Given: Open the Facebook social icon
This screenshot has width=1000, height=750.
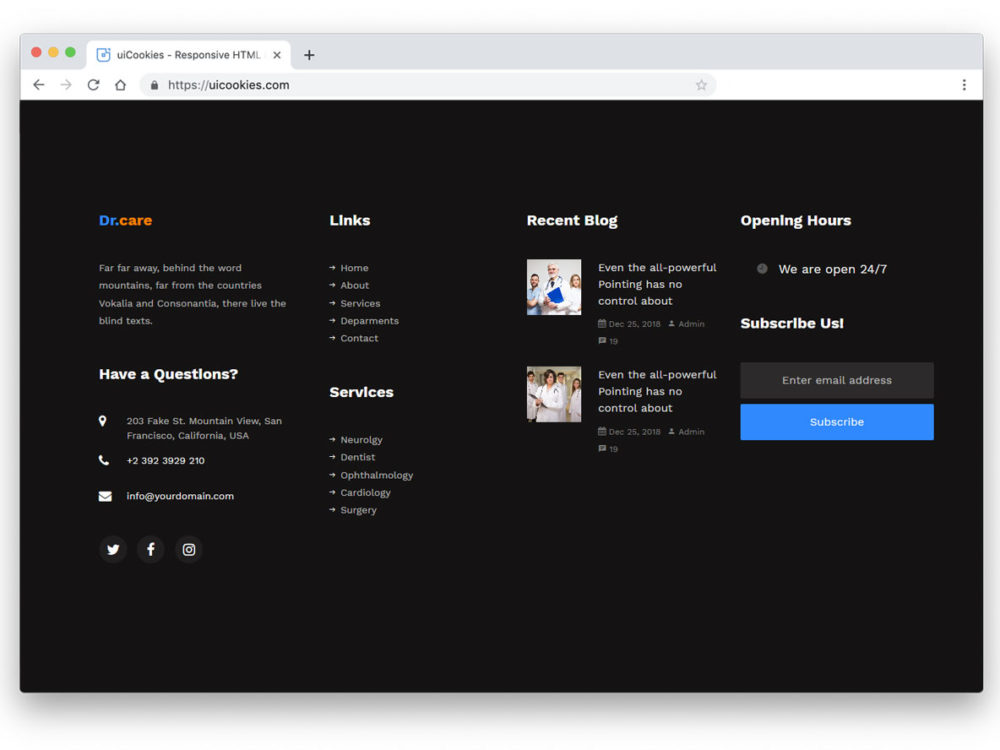Looking at the screenshot, I should point(150,549).
